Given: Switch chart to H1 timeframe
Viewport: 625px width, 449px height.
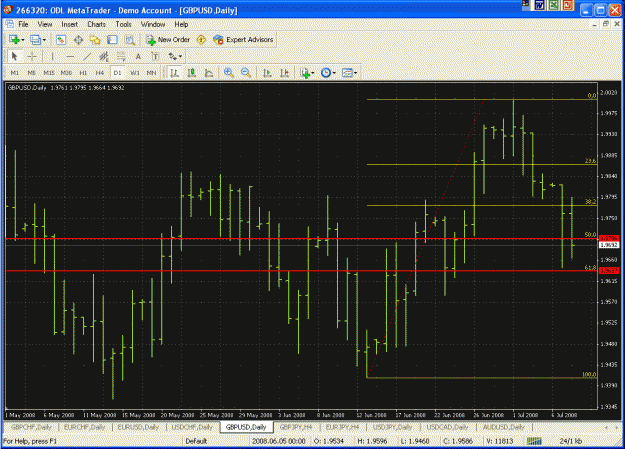Looking at the screenshot, I should tap(83, 73).
